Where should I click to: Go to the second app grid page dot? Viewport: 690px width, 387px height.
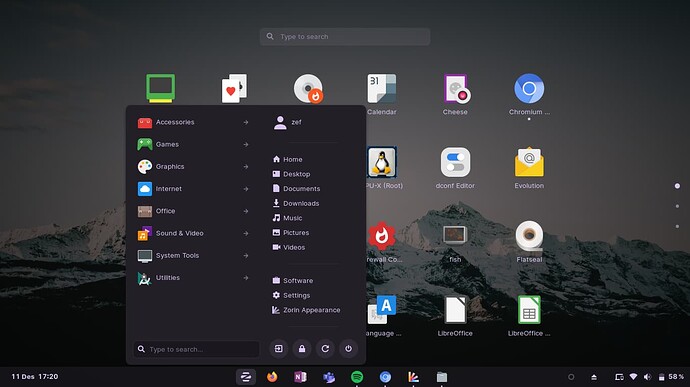click(677, 206)
